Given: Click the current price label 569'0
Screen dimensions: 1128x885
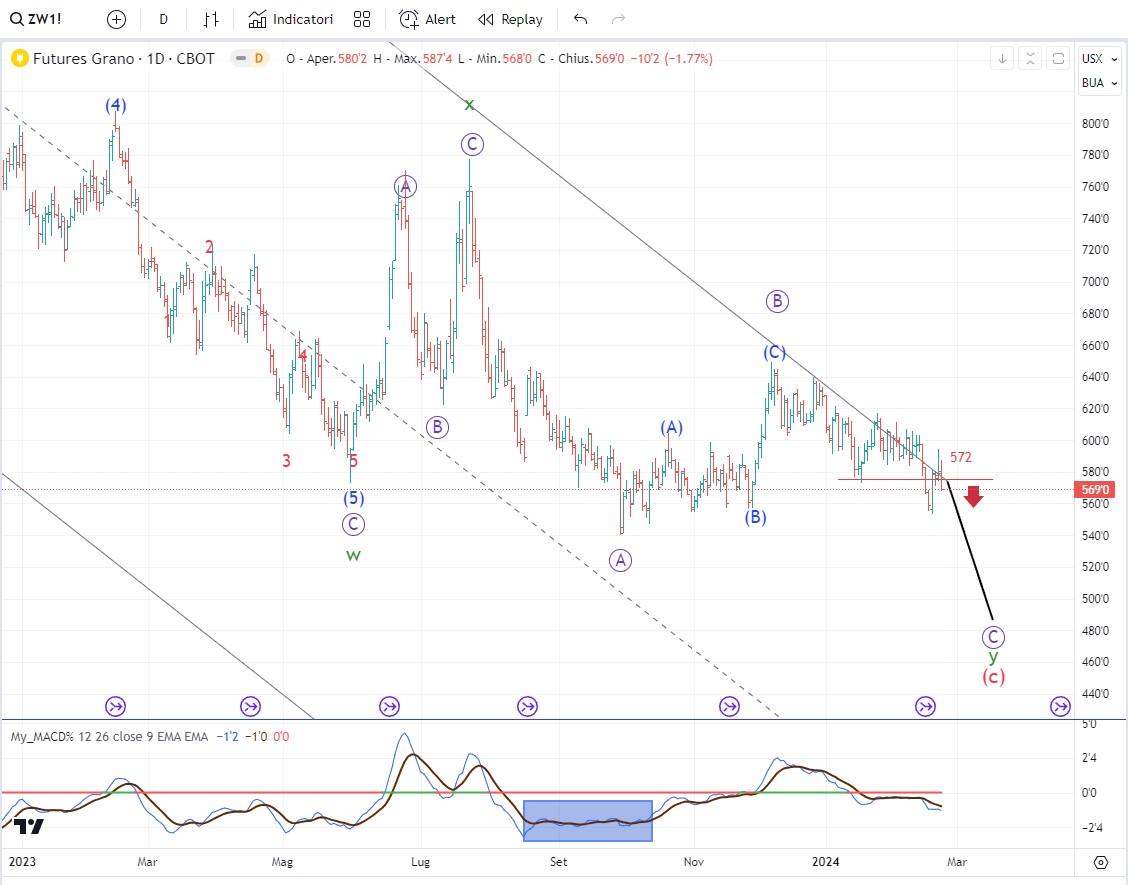Looking at the screenshot, I should tap(1094, 490).
